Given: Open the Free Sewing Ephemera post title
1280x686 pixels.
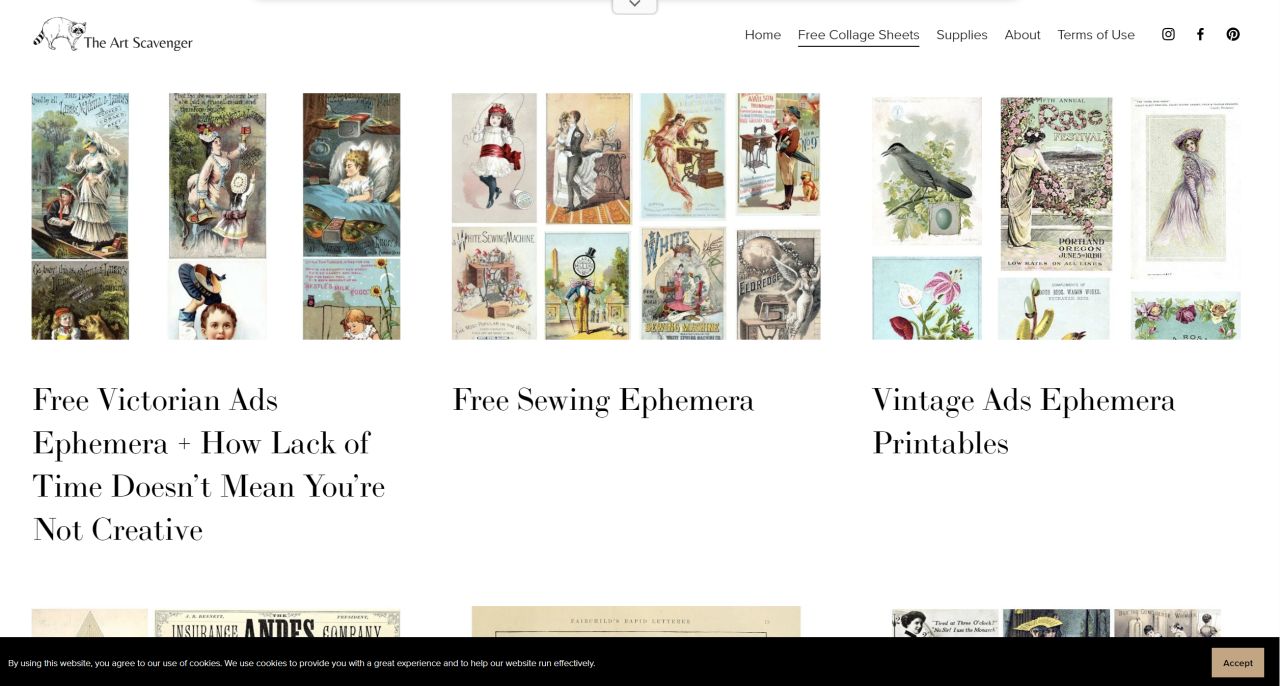Looking at the screenshot, I should click(603, 400).
